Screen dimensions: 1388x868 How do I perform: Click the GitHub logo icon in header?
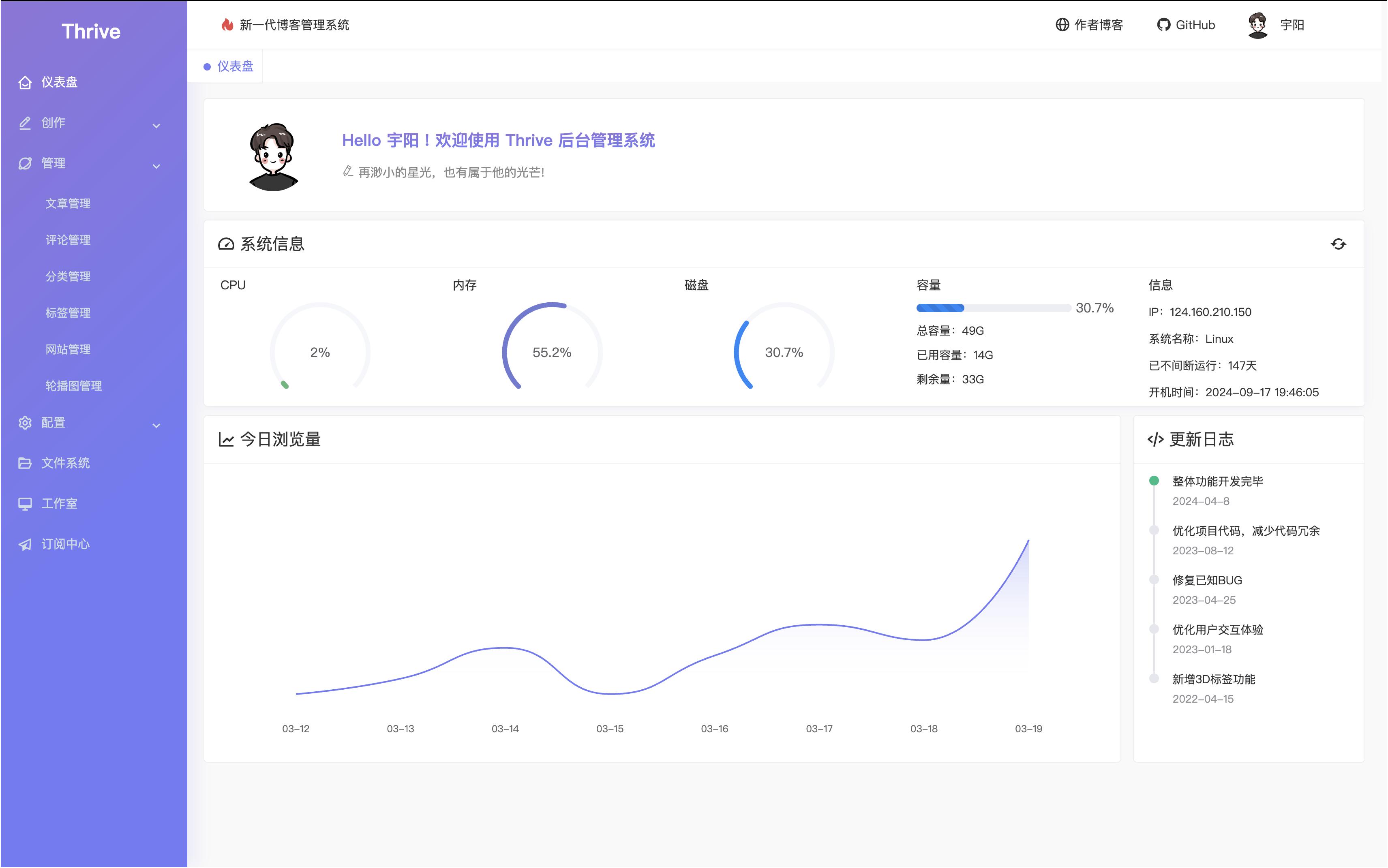pyautogui.click(x=1163, y=25)
